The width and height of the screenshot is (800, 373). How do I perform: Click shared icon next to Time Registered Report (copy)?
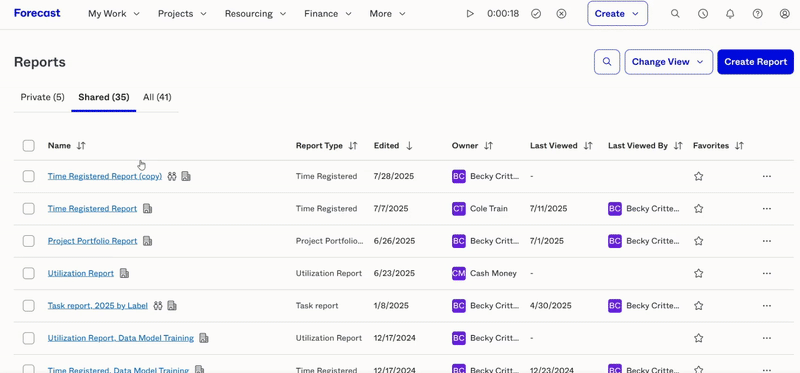point(172,176)
